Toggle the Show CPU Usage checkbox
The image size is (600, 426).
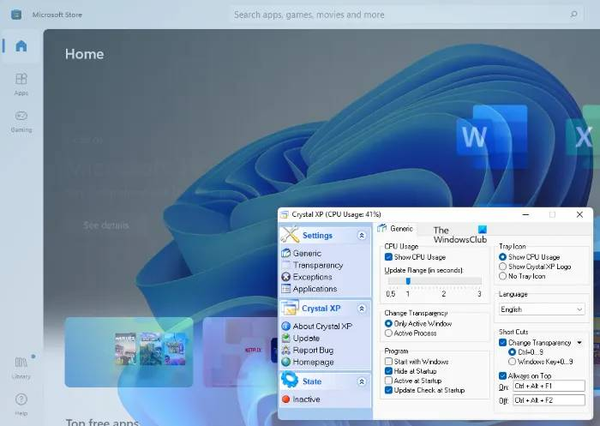(x=388, y=257)
